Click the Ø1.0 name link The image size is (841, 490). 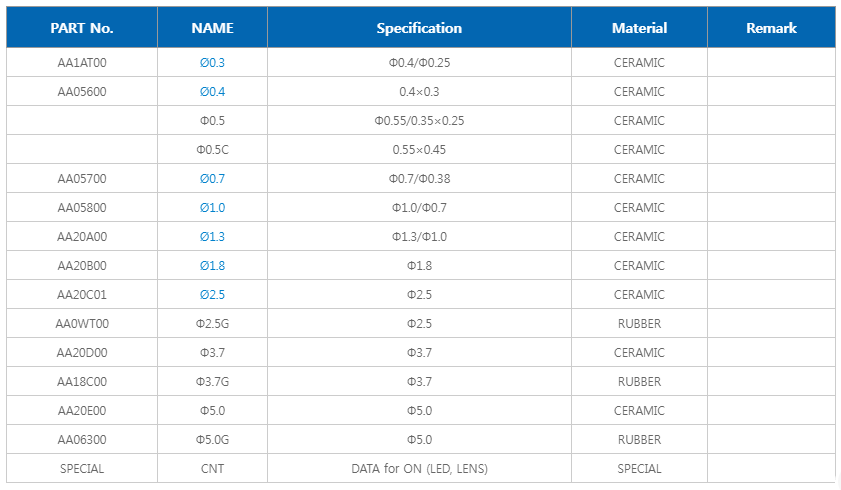212,208
